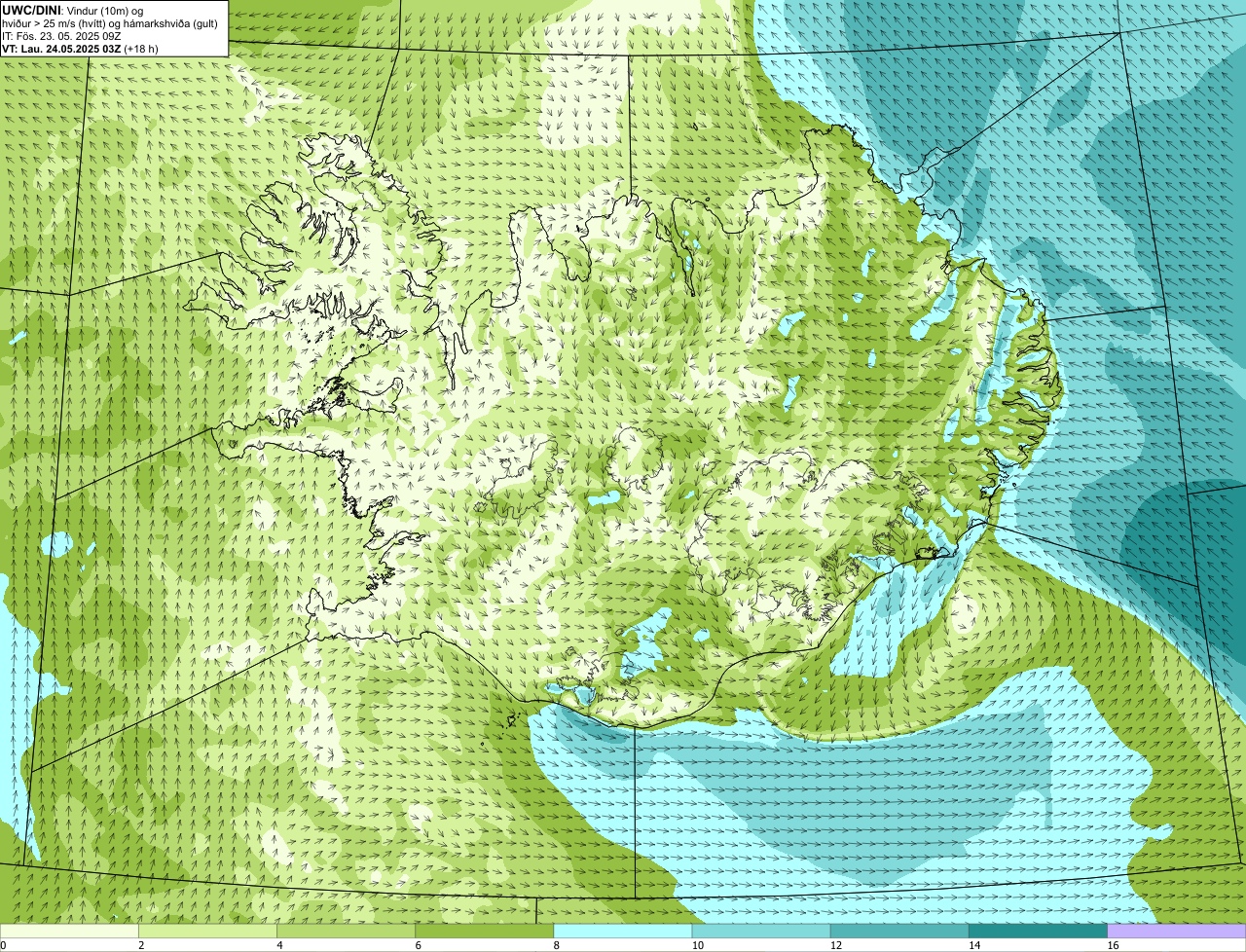Click the legend swatch between 12 and 14
1246x952 pixels.
(899, 931)
